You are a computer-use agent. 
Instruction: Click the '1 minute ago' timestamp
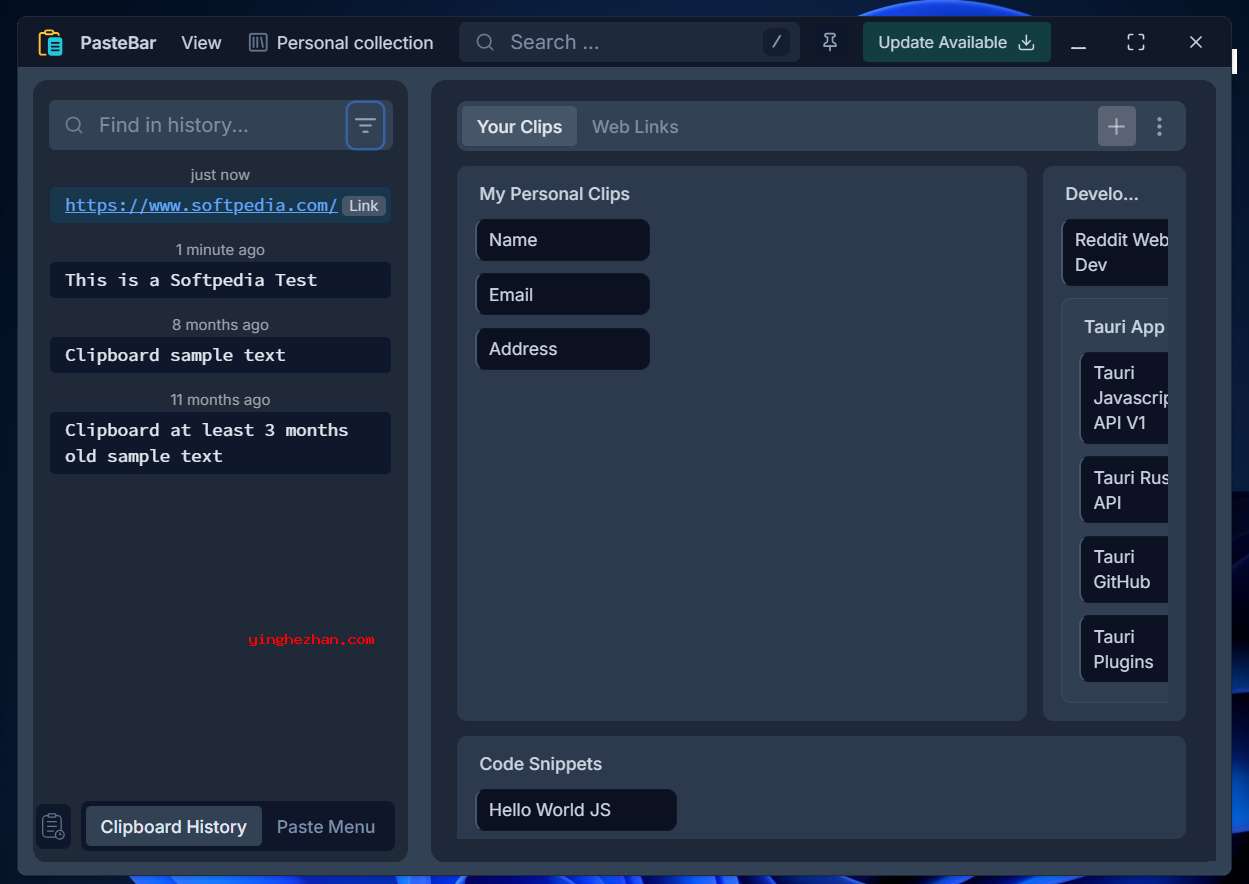tap(220, 250)
